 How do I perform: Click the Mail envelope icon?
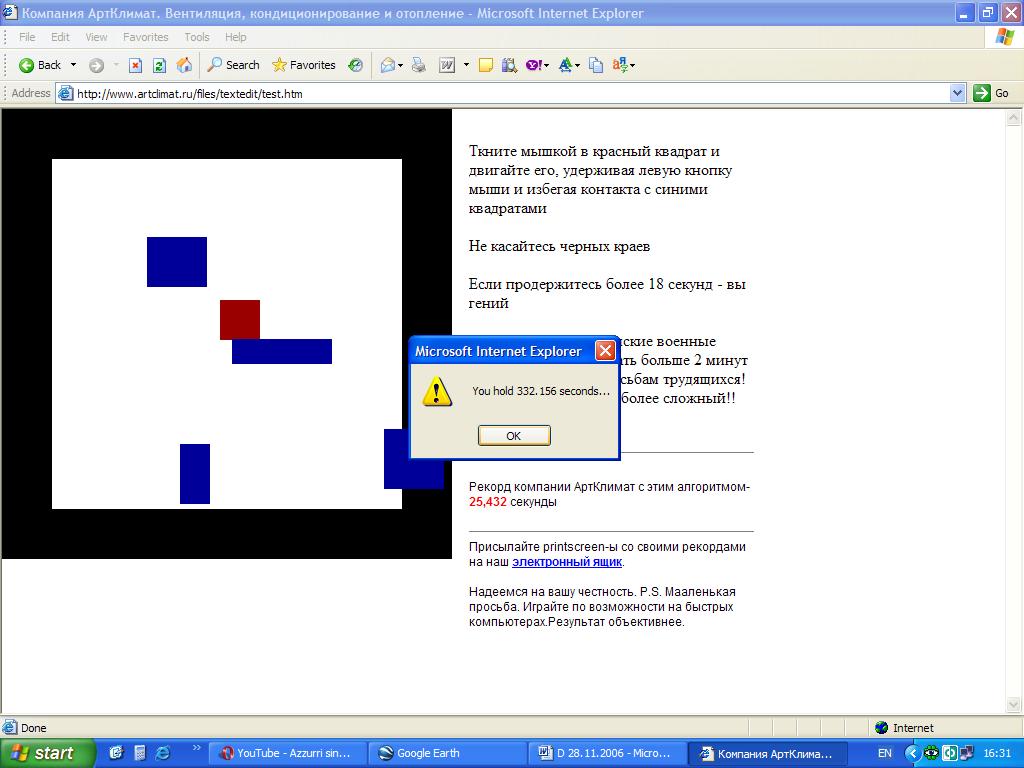[x=388, y=65]
